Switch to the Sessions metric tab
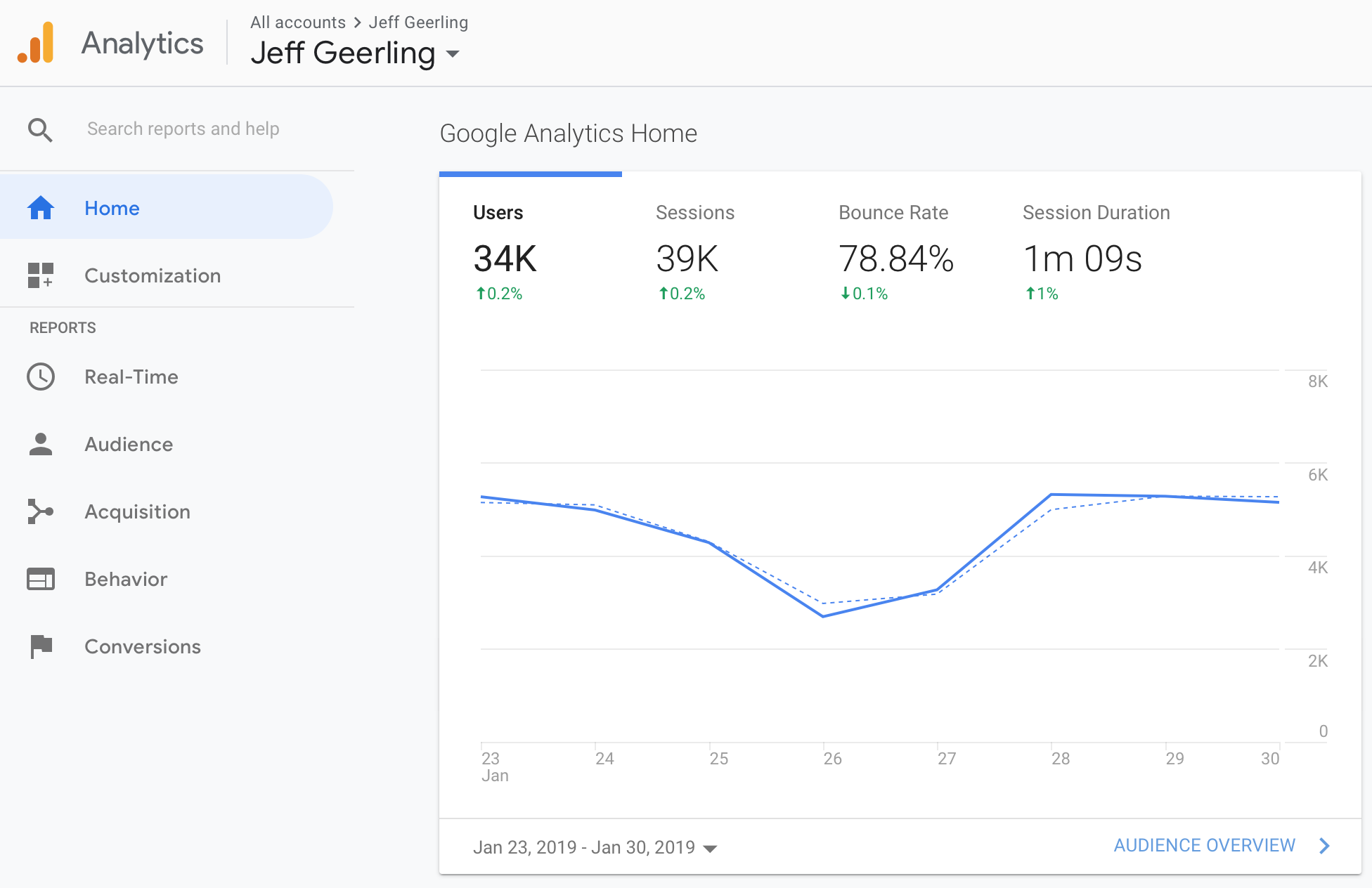The width and height of the screenshot is (1372, 888). click(694, 213)
